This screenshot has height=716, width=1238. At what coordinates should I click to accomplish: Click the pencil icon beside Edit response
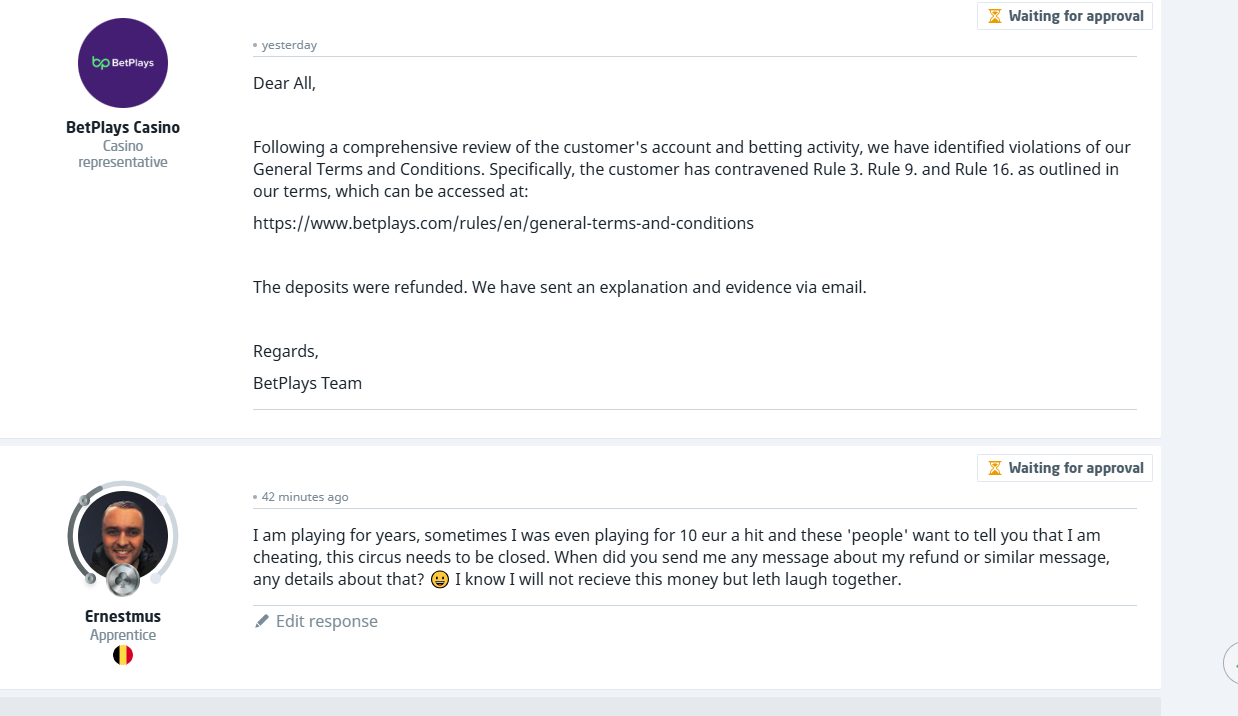pos(262,621)
